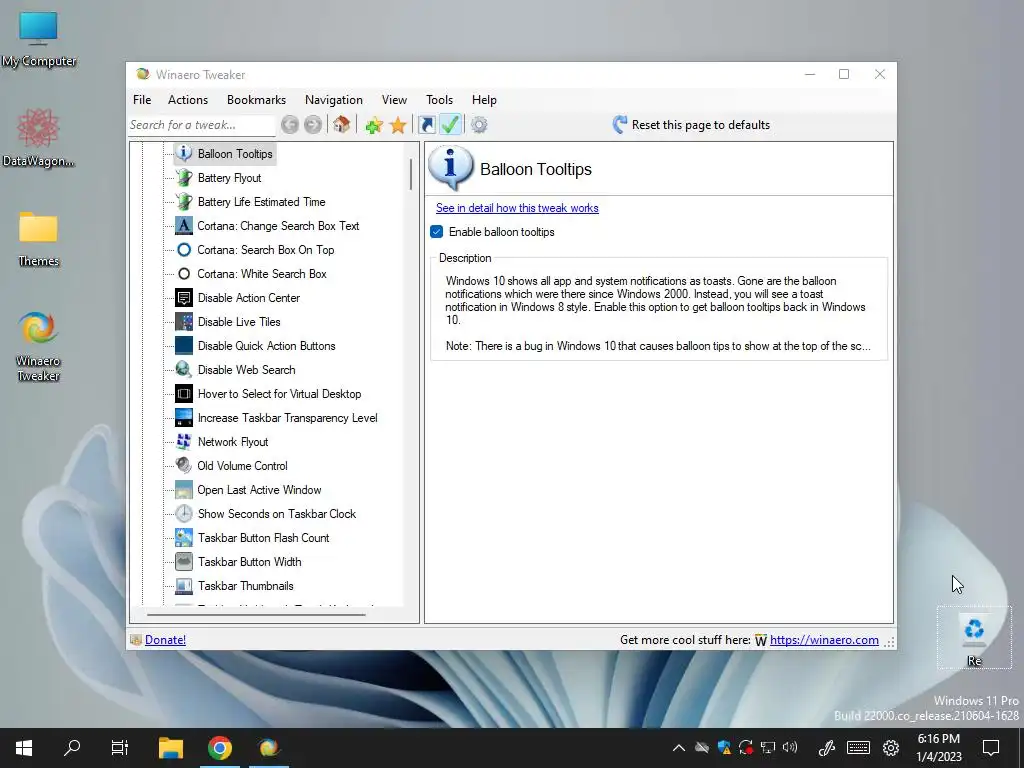
Task: Click the Battery Flyout icon in tree
Action: pos(184,178)
